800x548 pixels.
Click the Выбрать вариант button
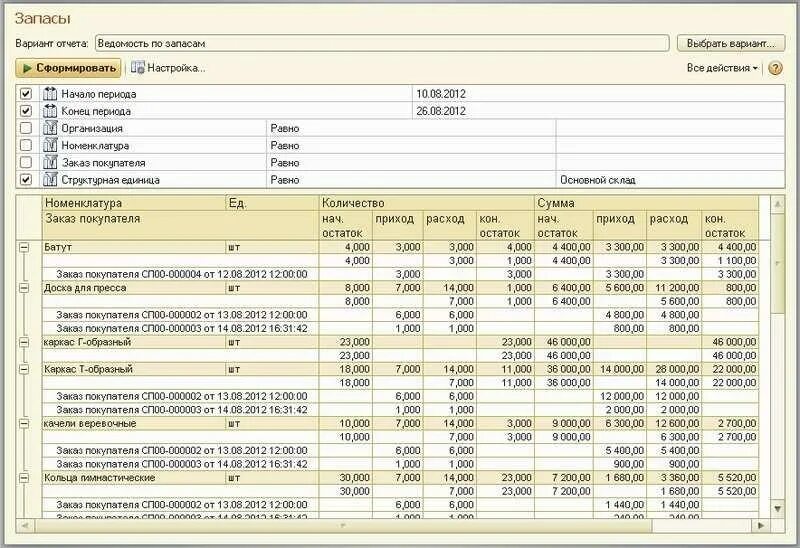click(x=731, y=43)
